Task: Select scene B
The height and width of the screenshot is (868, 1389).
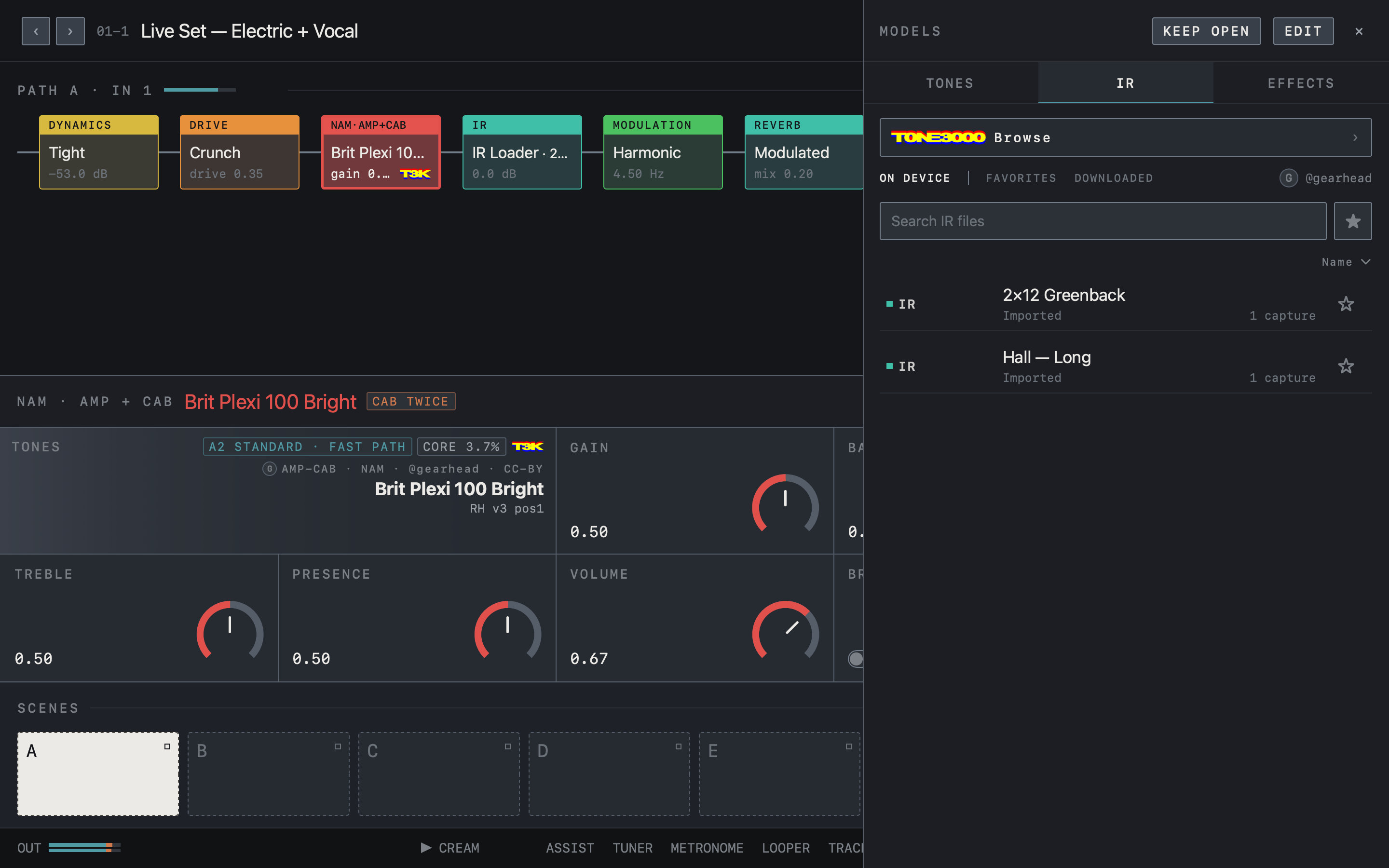Action: [268, 773]
